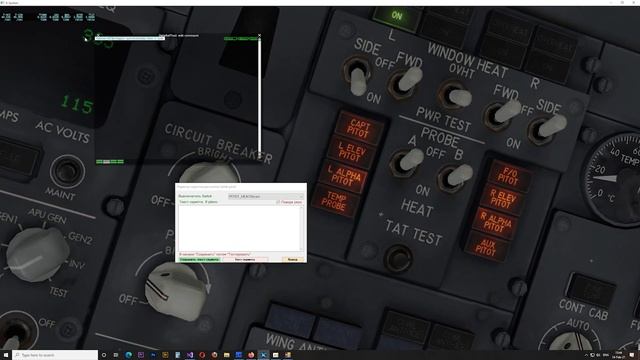The image size is (640, 360).
Task: Open Task View on the taskbar
Action: pyautogui.click(x=116, y=355)
